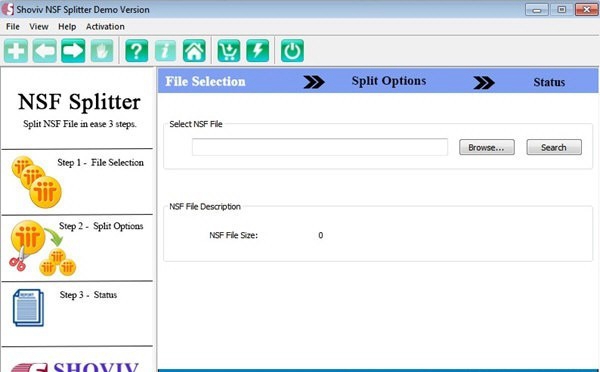
Task: Click the NSF file size value 0
Action: click(x=321, y=235)
